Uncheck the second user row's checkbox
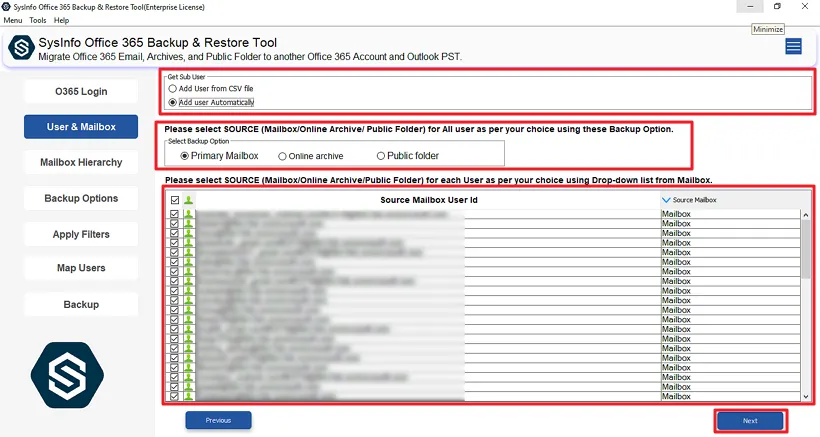This screenshot has height=437, width=820. point(174,223)
